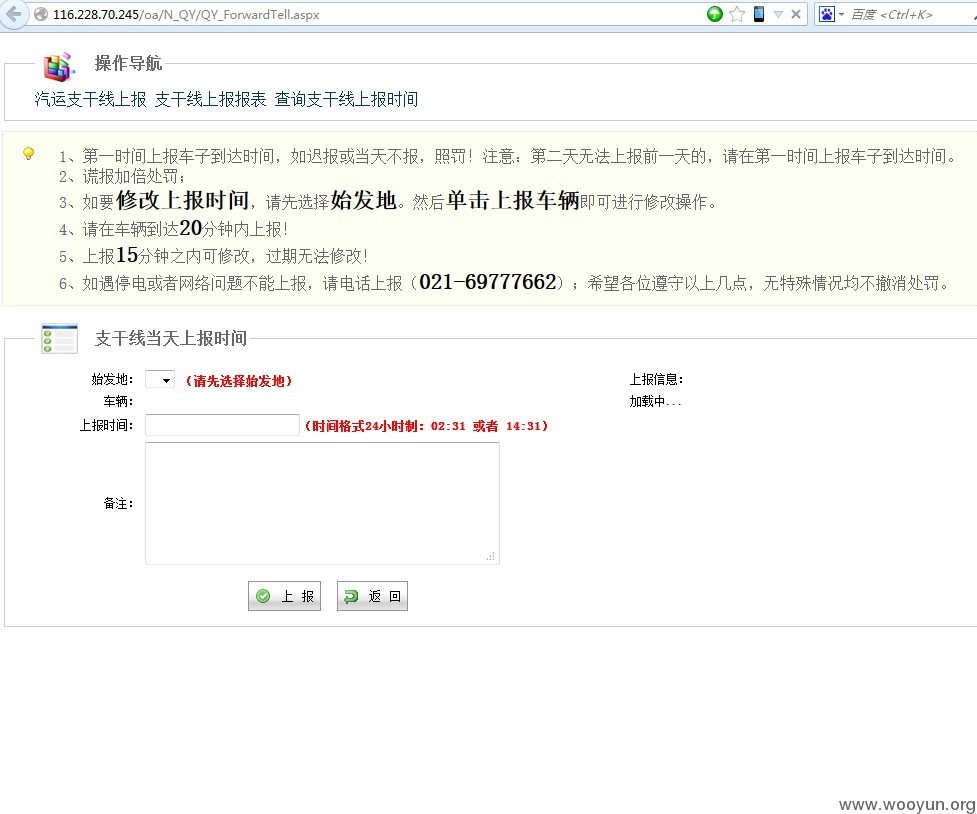
Task: Click the 操作导航 heading text
Action: pos(128,63)
